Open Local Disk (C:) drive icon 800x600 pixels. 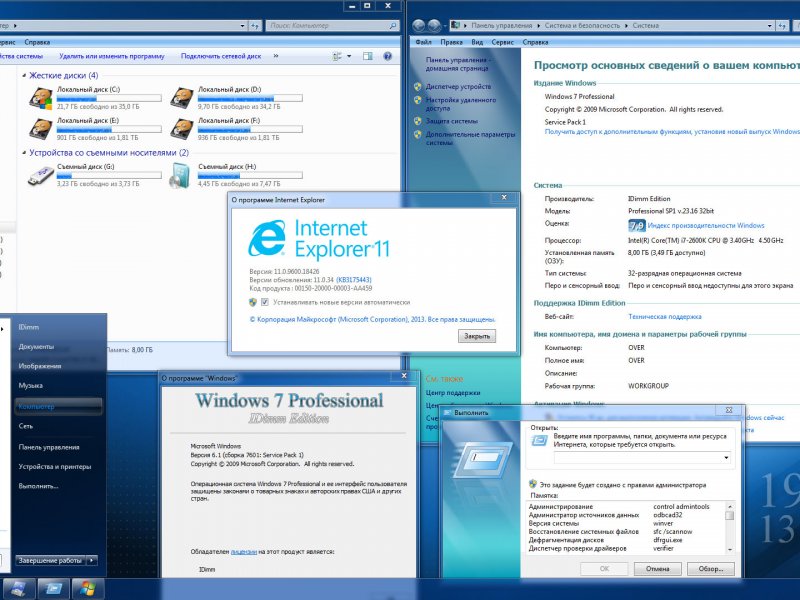click(41, 98)
